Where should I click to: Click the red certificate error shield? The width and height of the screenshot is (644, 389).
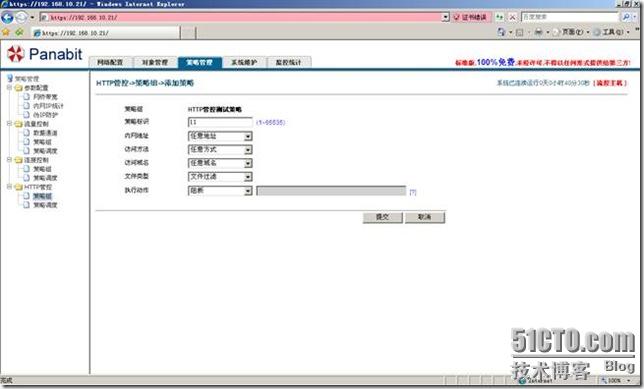(456, 17)
